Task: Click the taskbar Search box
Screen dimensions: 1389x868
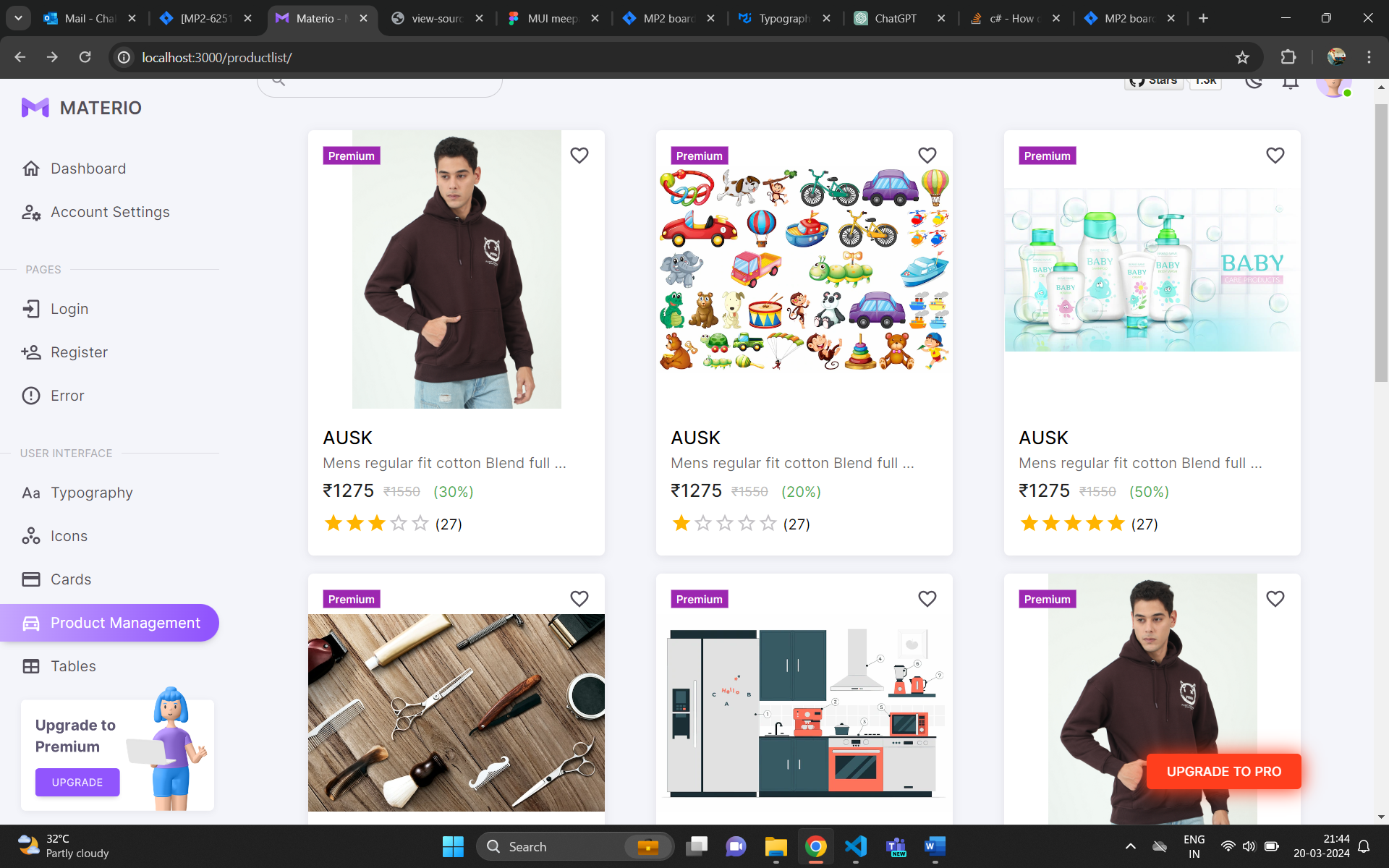Action: pos(575,846)
